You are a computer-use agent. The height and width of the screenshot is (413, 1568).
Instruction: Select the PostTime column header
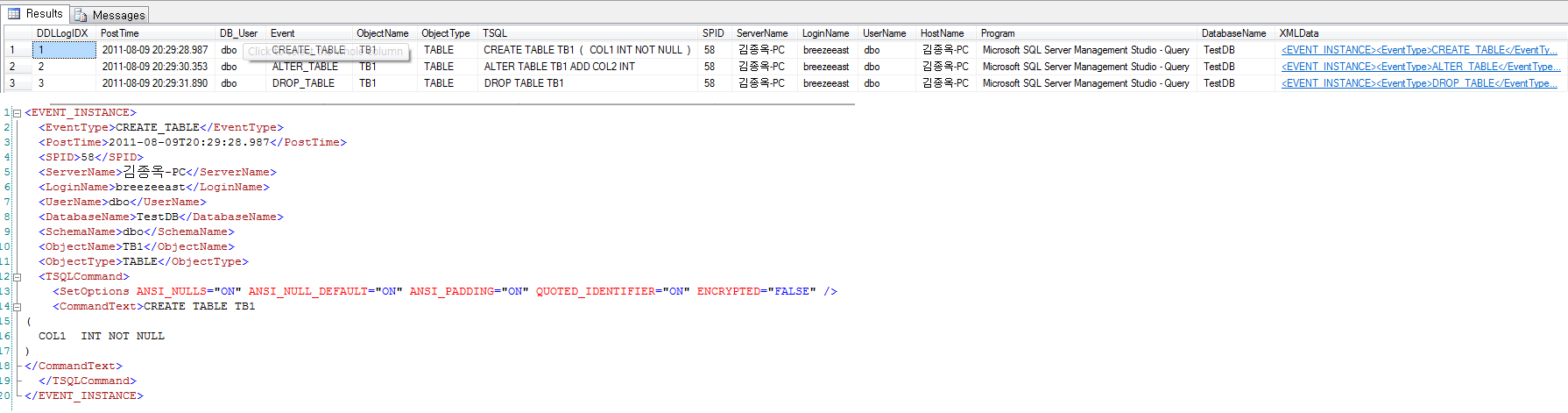point(155,33)
